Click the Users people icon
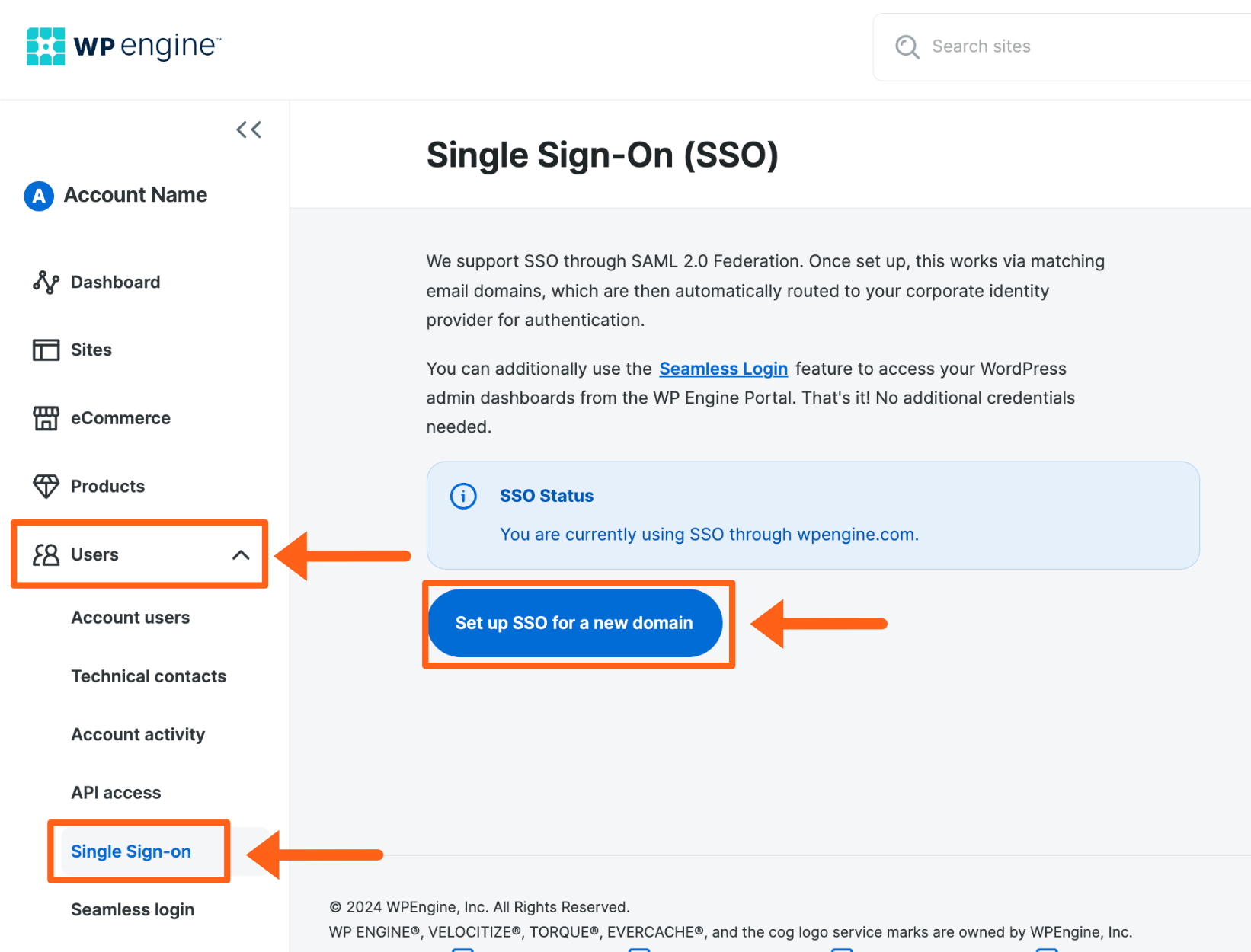 [x=46, y=554]
